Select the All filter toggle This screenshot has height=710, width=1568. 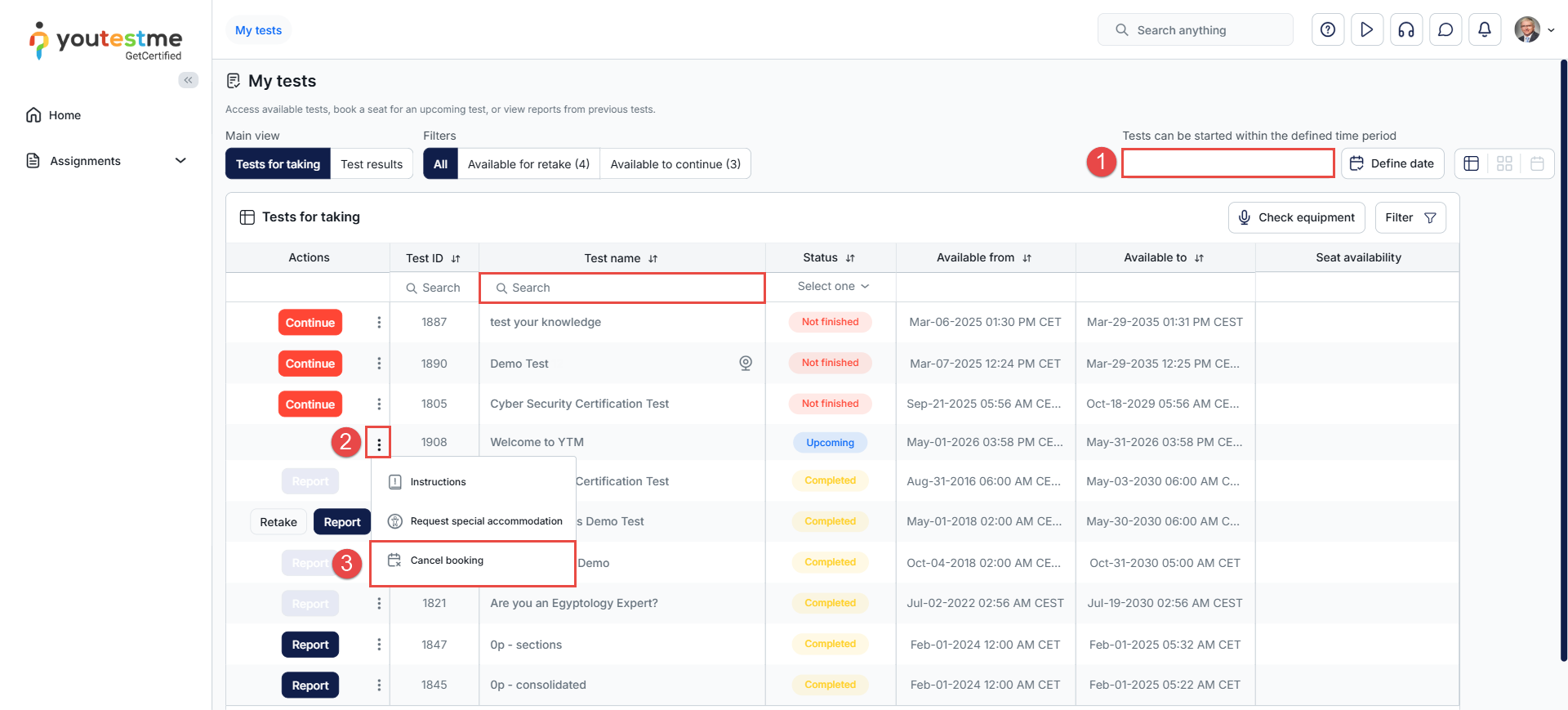440,164
